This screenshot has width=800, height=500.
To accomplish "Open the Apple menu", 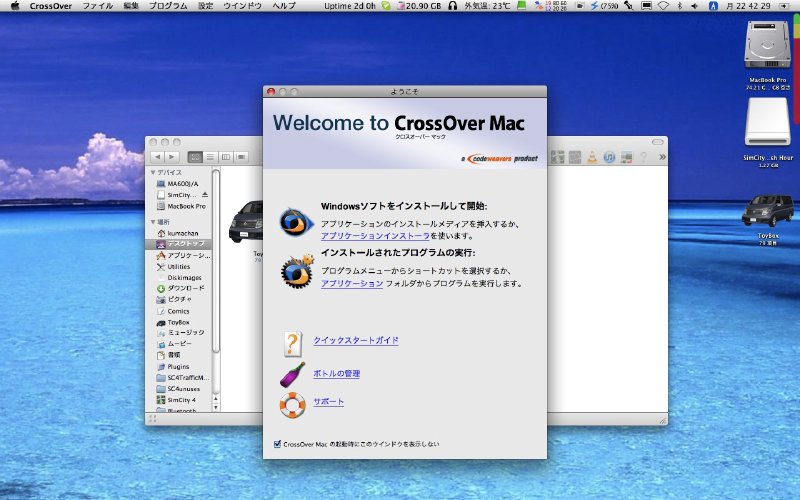I will 15,6.
